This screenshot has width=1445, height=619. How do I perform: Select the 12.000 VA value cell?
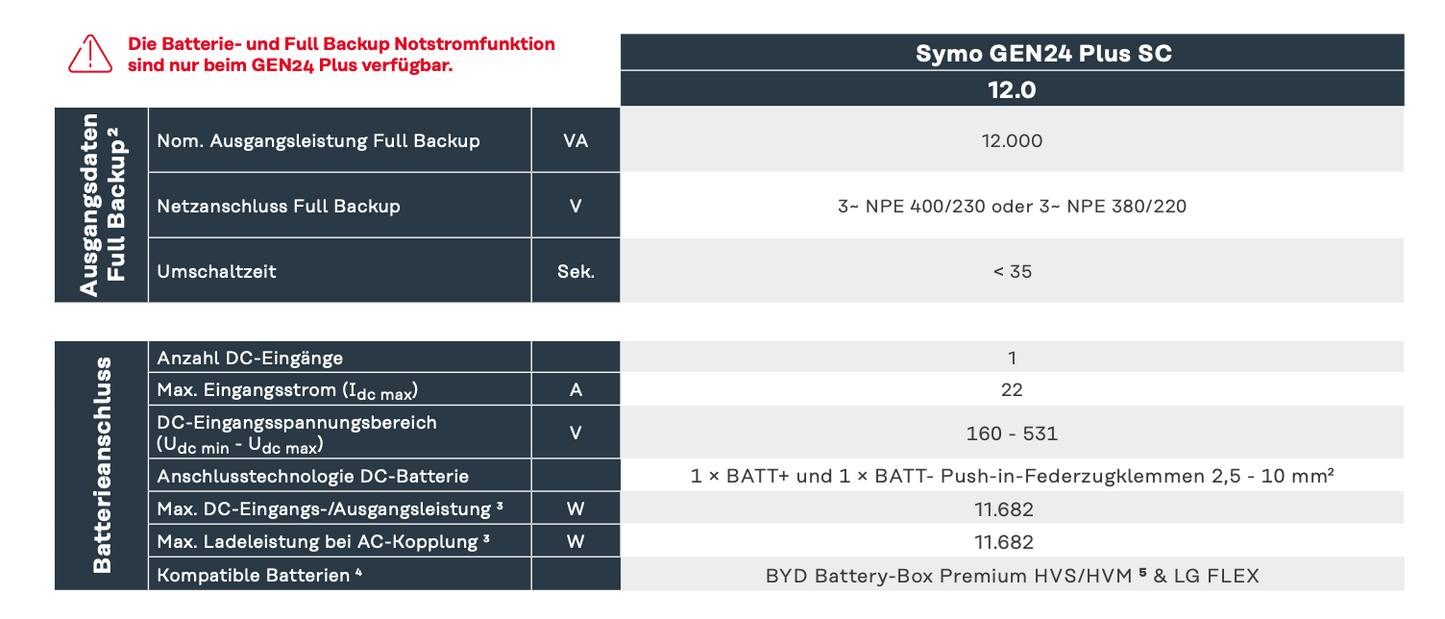click(1012, 141)
